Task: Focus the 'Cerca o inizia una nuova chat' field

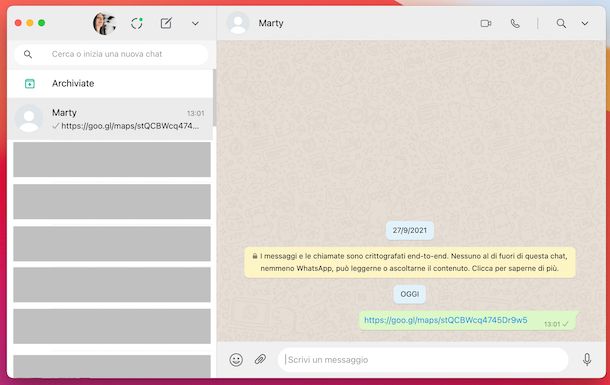Action: (x=111, y=54)
